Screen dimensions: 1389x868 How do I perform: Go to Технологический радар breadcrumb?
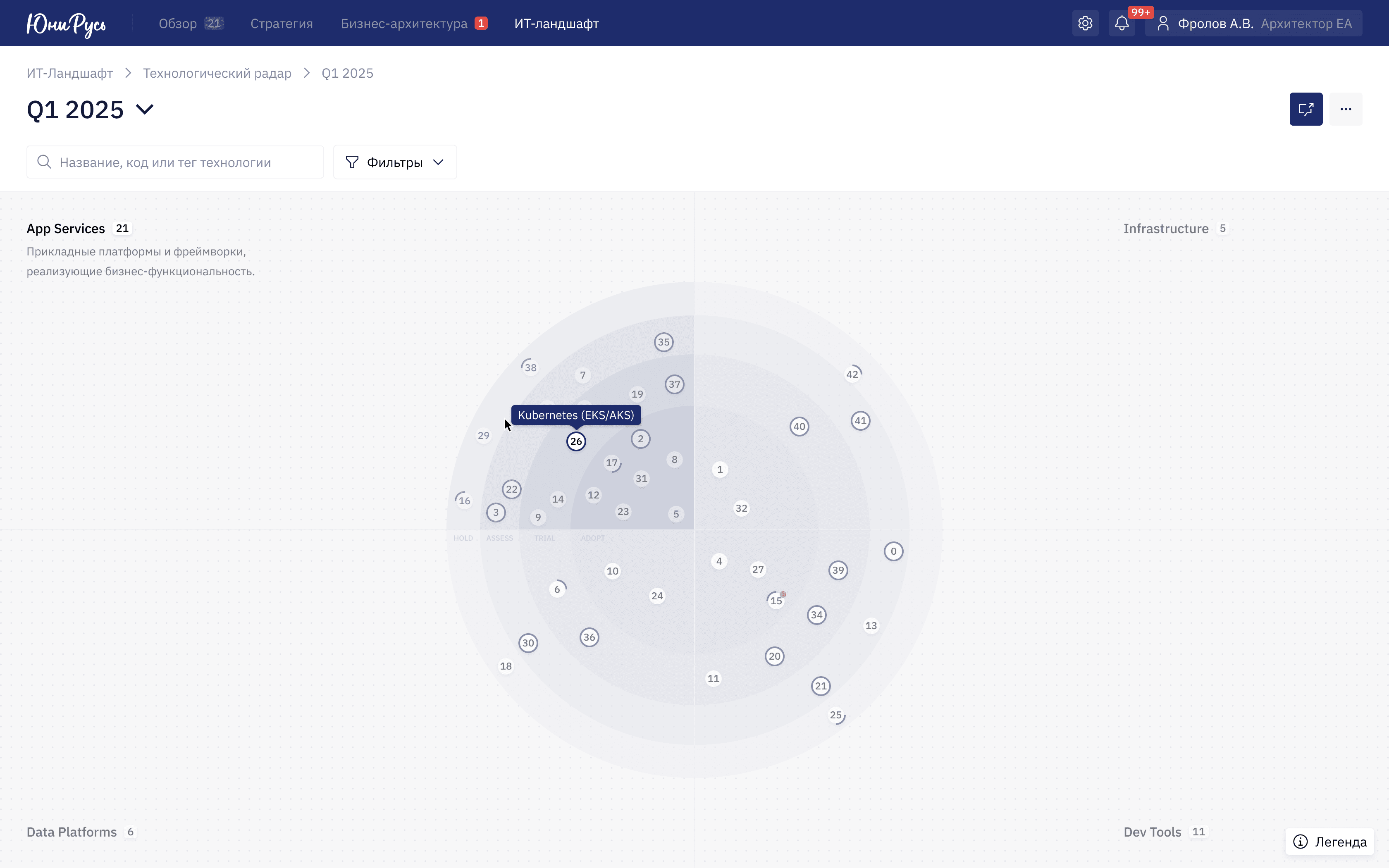[x=217, y=73]
